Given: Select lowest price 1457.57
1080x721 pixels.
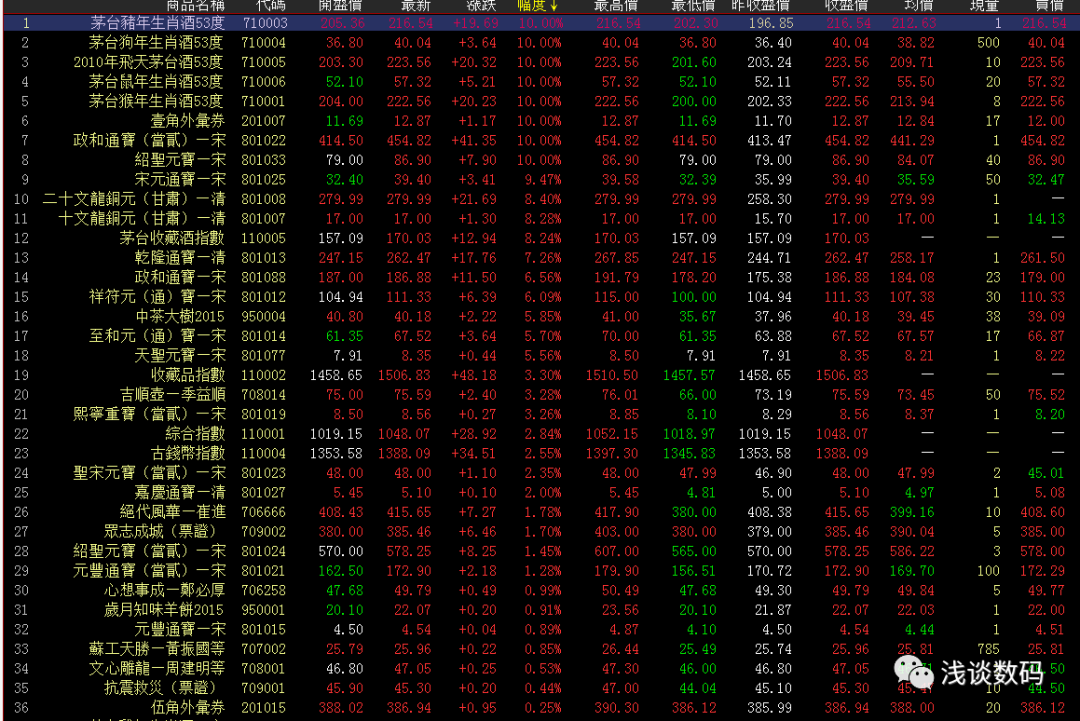Looking at the screenshot, I should tap(689, 375).
